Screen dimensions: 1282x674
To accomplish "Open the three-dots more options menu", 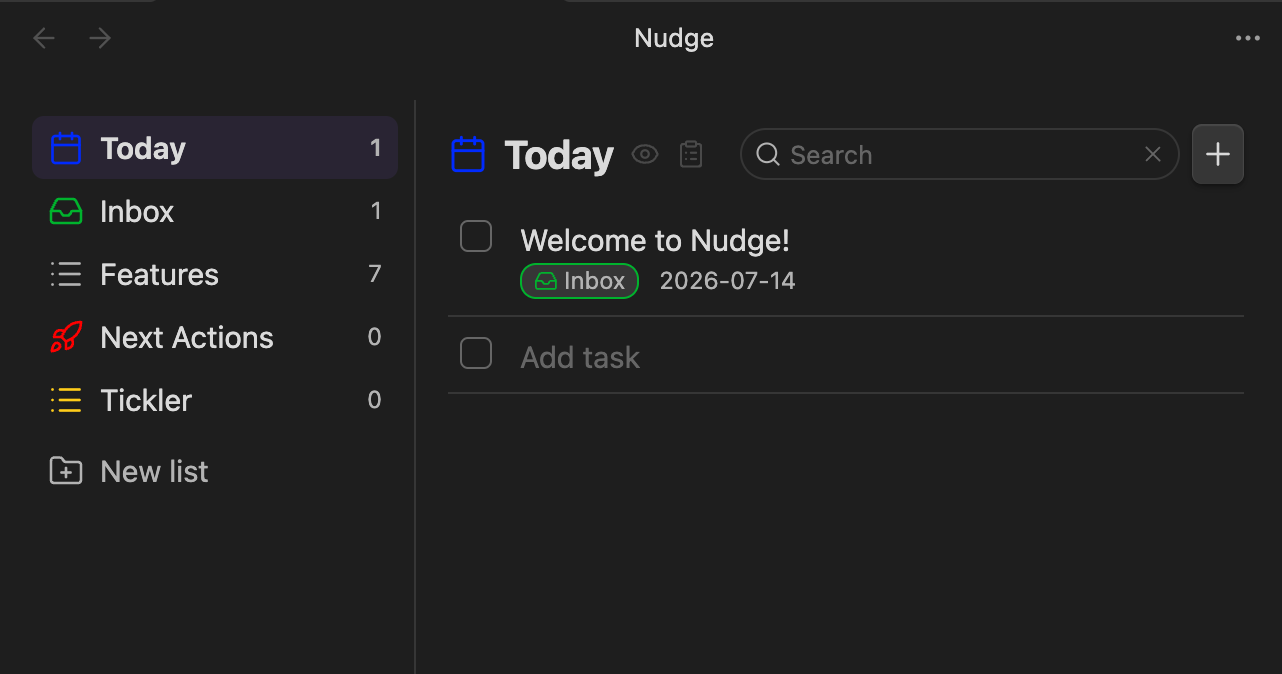I will [x=1247, y=39].
